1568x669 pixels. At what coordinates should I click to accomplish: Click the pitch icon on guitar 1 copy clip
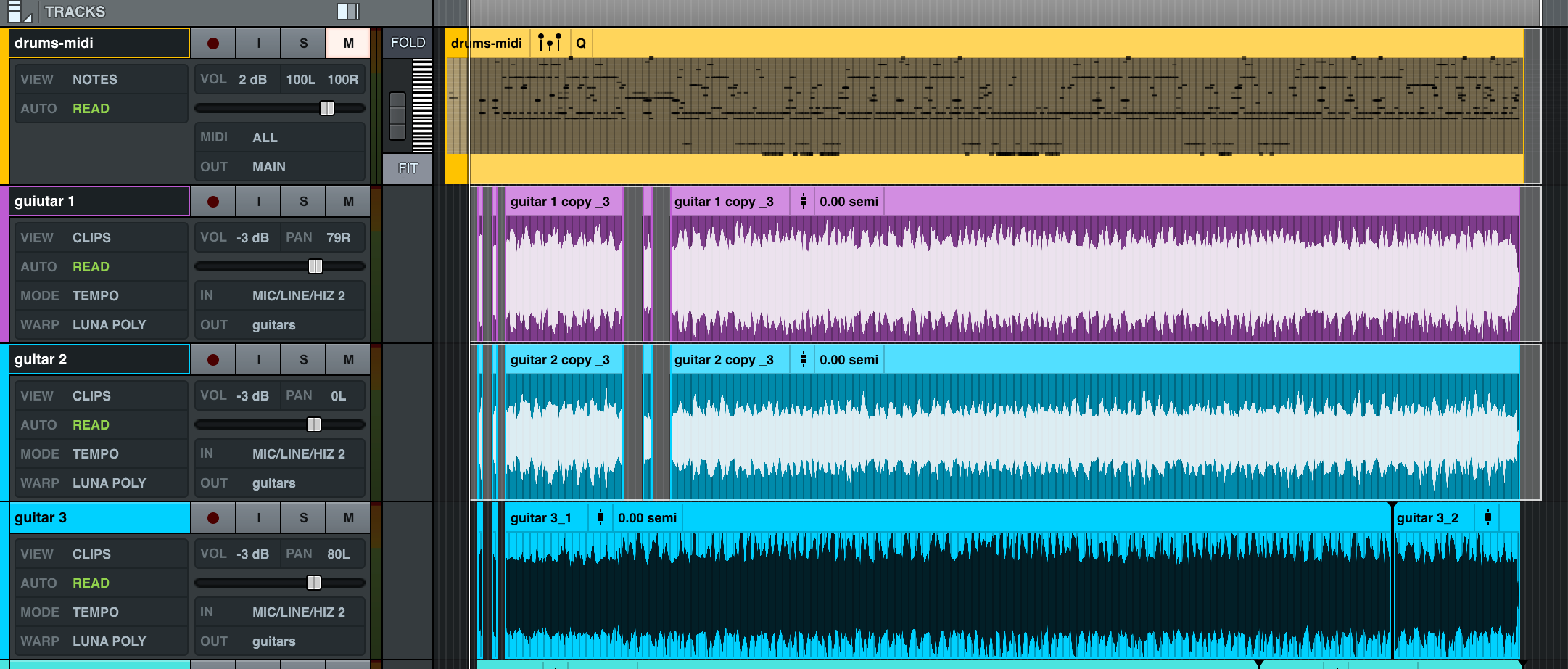[x=802, y=201]
